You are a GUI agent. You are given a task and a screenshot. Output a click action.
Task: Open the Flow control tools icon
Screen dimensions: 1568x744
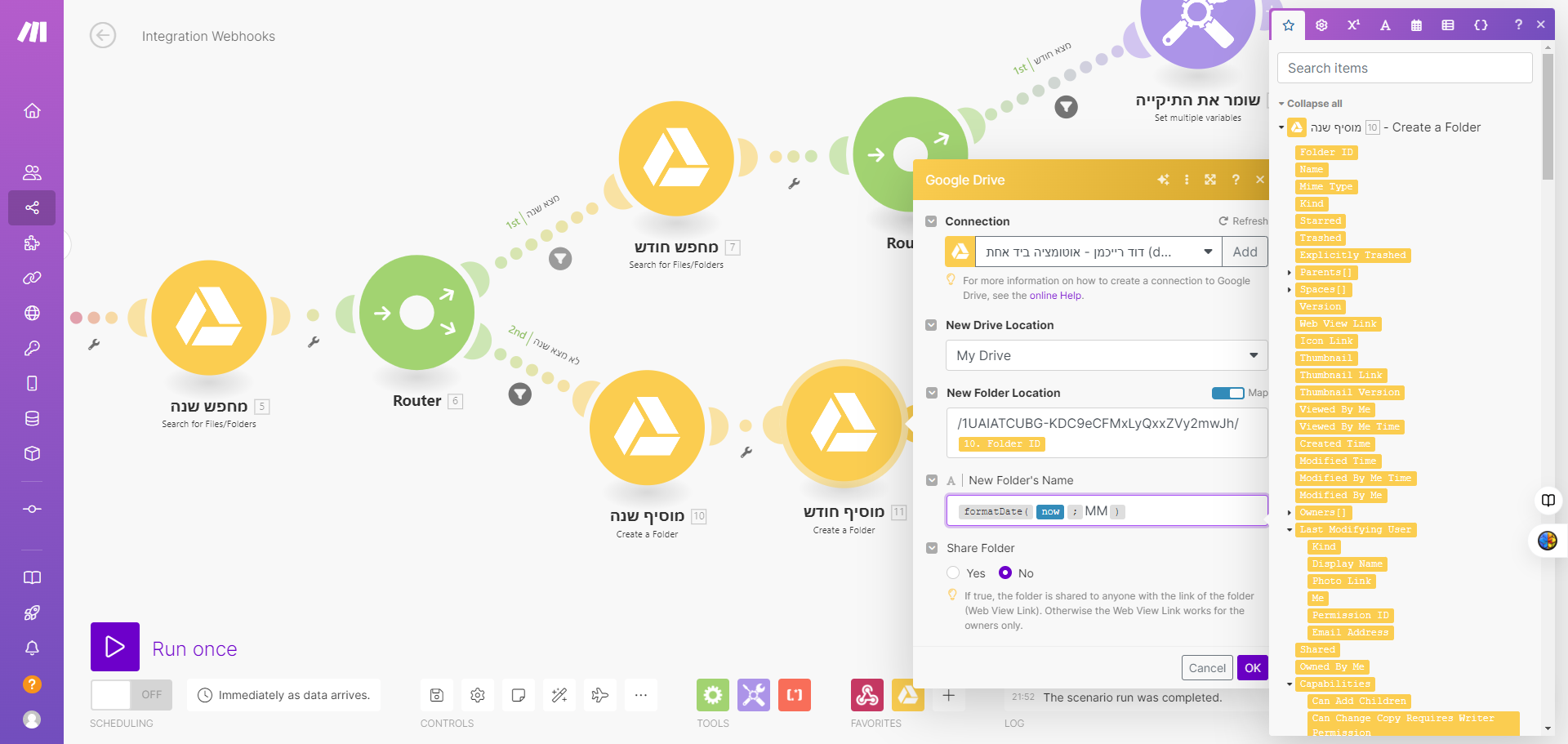pos(713,695)
